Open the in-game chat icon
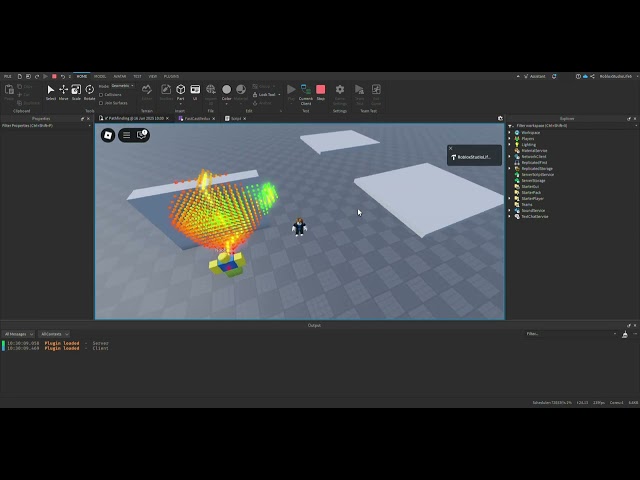Image resolution: width=640 pixels, height=480 pixels. point(142,135)
